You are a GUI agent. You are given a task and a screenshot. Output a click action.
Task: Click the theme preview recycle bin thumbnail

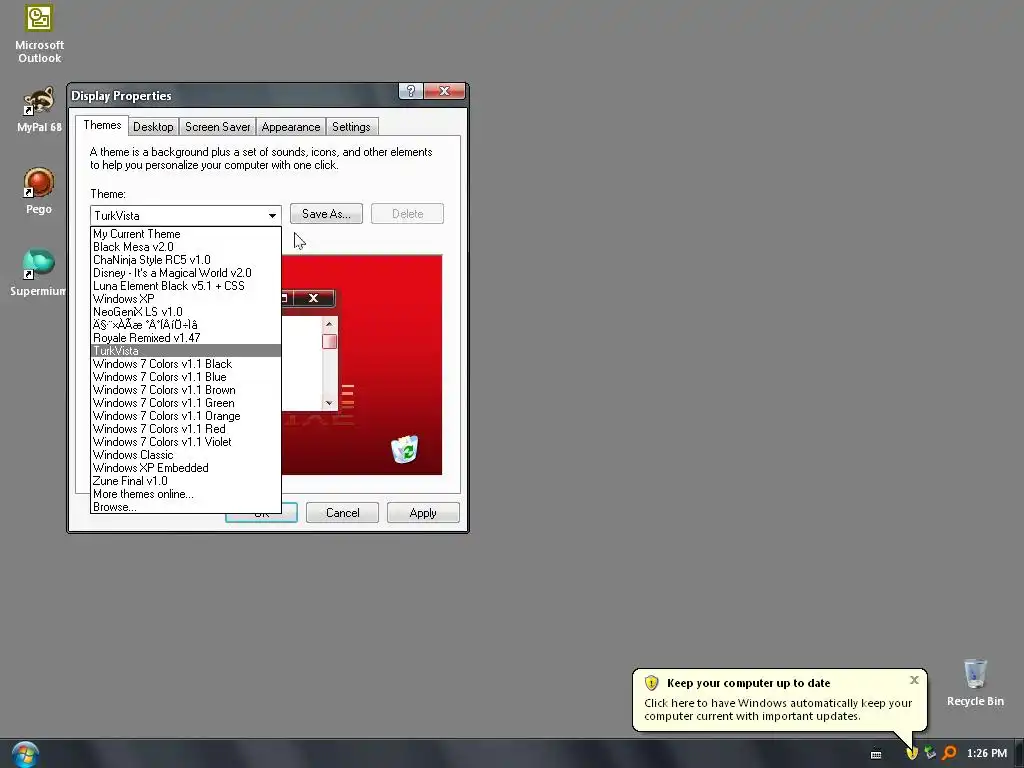point(404,449)
